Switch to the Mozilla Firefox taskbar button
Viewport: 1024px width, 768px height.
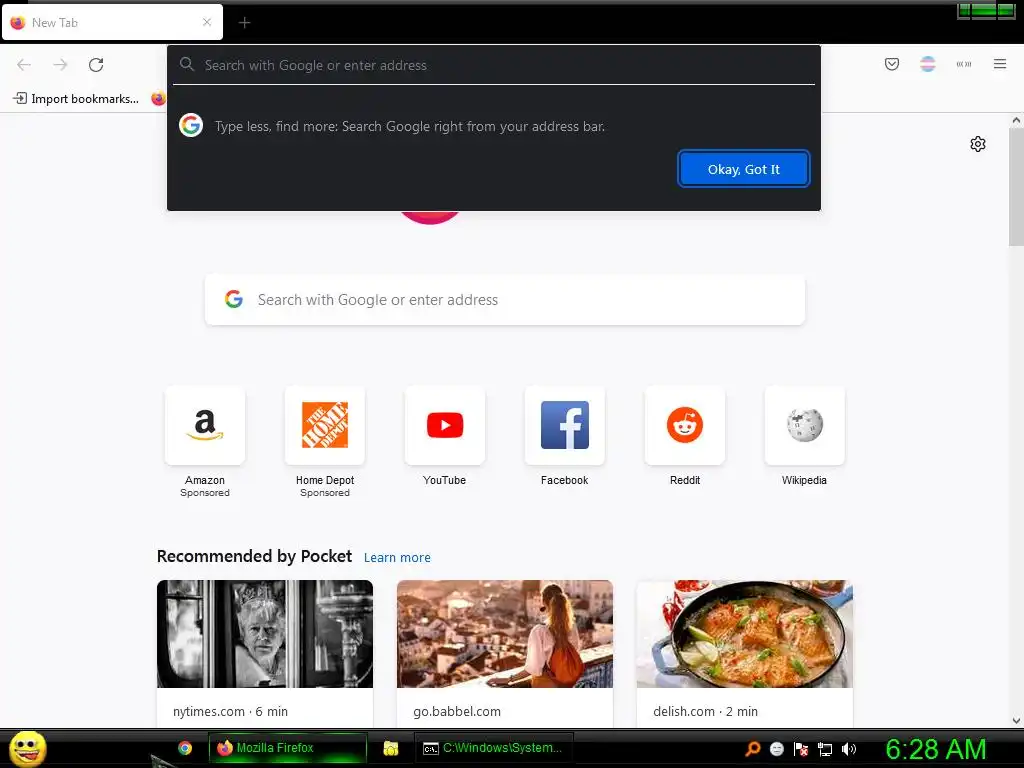pos(288,748)
